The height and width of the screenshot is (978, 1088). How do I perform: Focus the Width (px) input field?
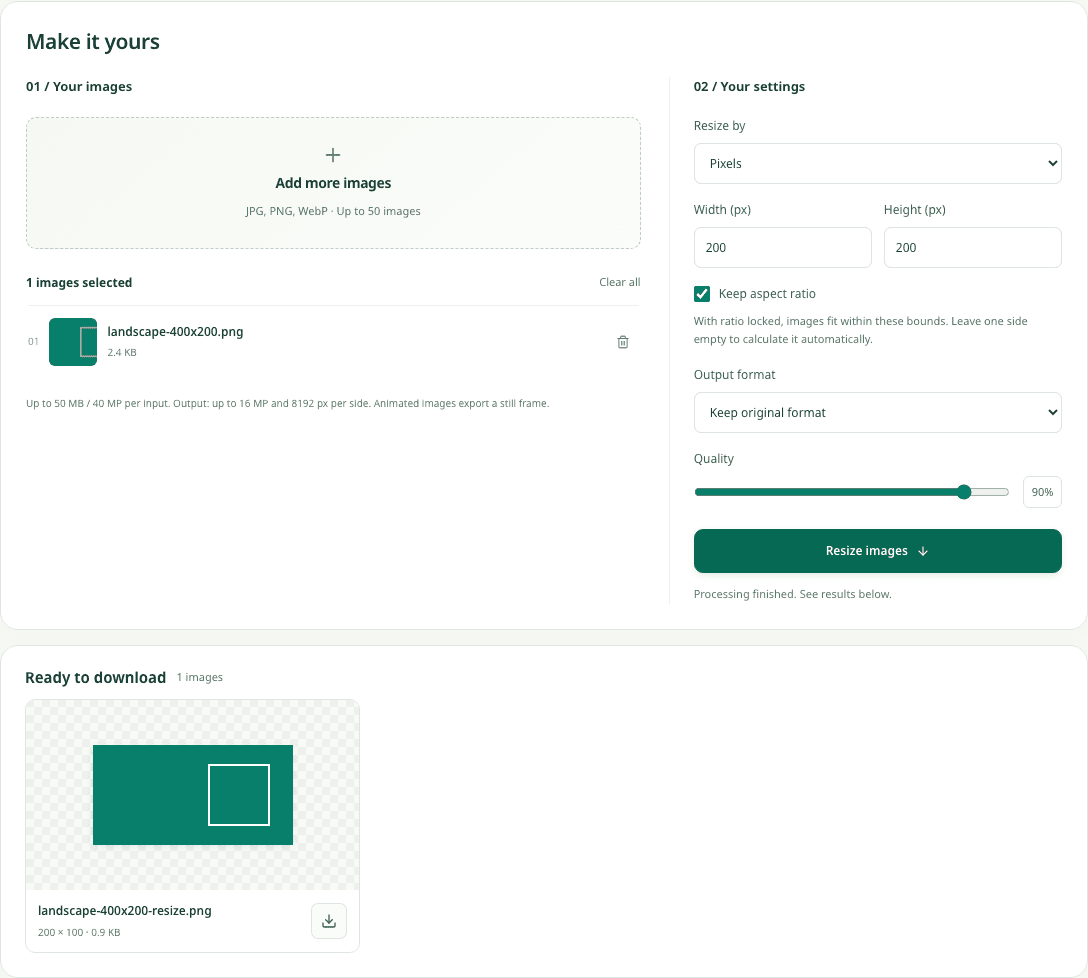(x=782, y=247)
